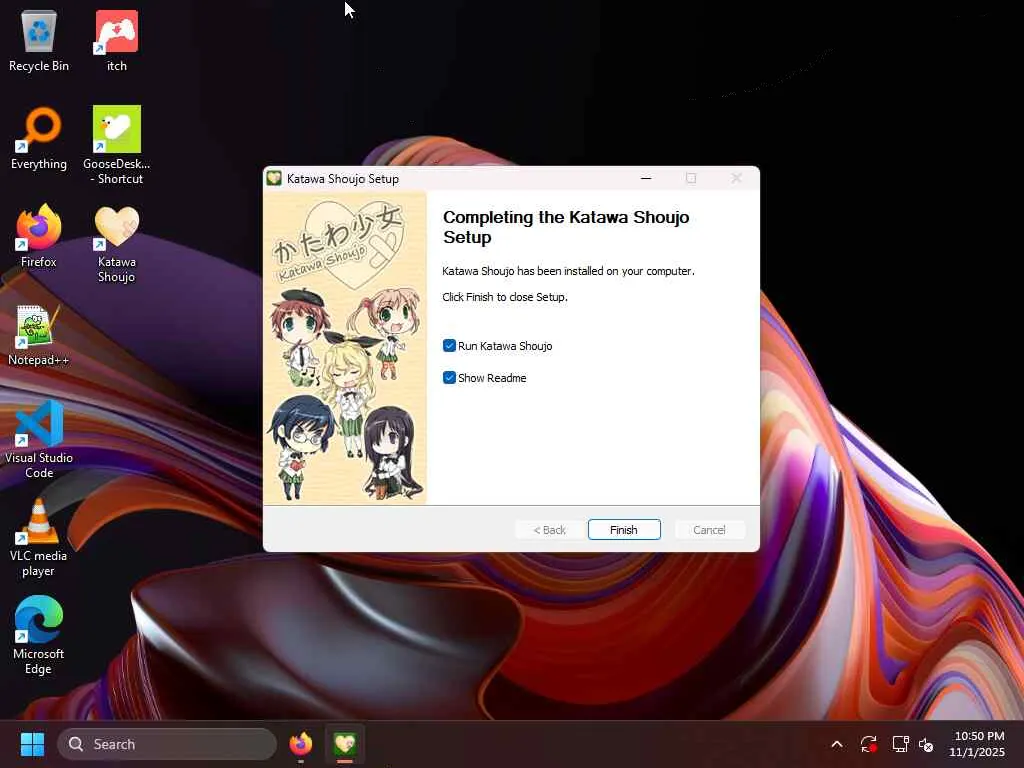Select the VLC media player desktop icon

39,537
